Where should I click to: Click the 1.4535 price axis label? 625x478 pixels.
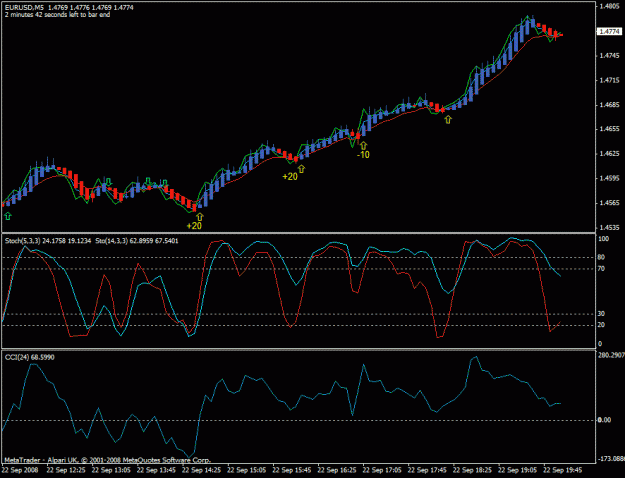pos(609,228)
